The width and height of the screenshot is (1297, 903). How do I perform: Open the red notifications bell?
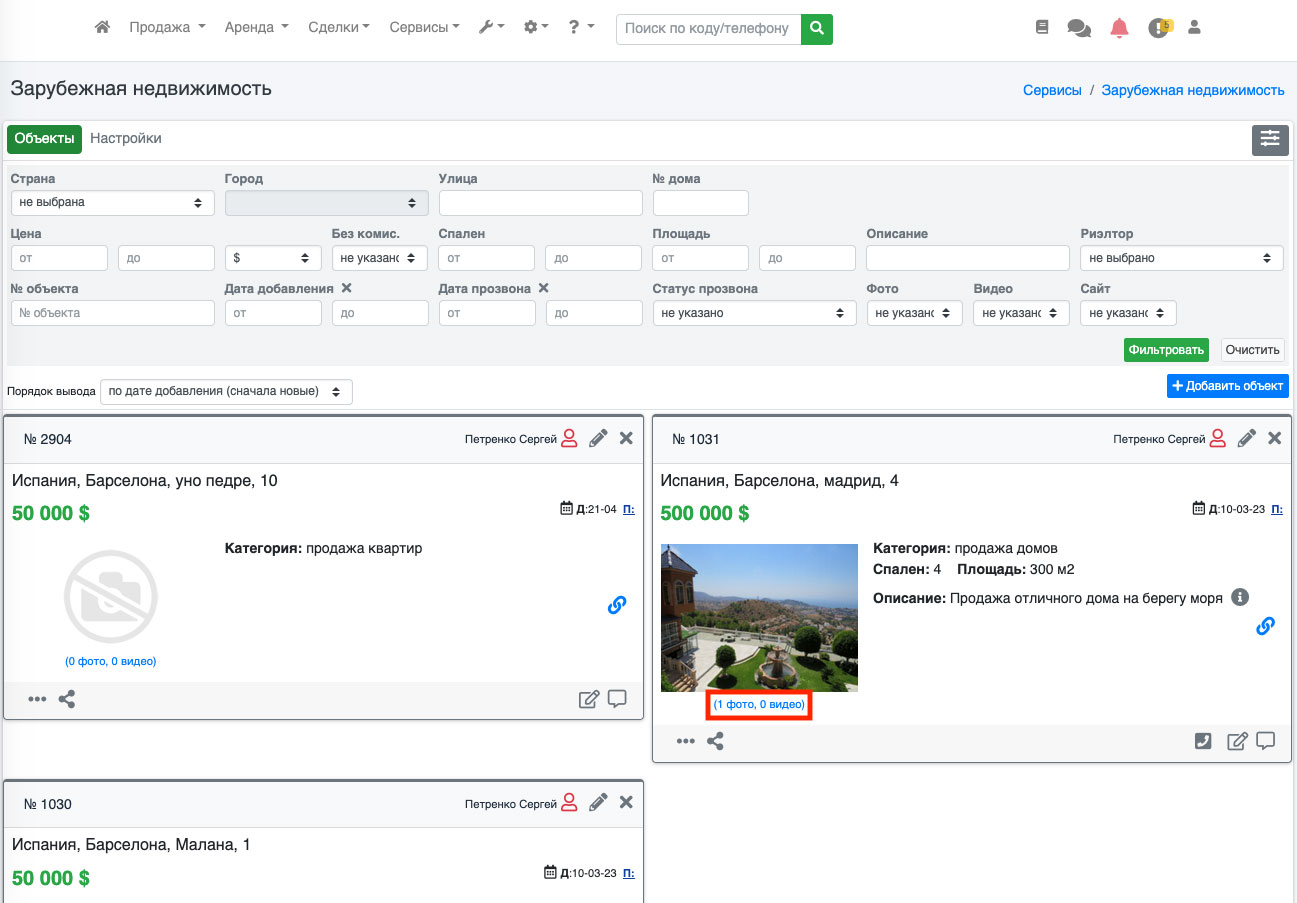coord(1119,28)
